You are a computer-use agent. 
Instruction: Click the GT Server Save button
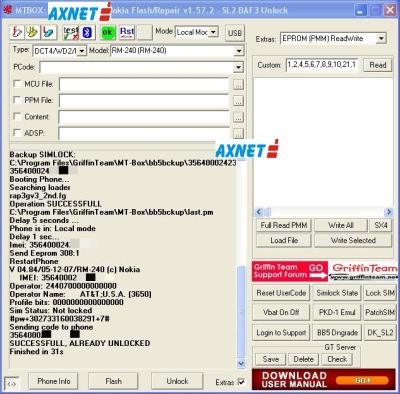270,359
